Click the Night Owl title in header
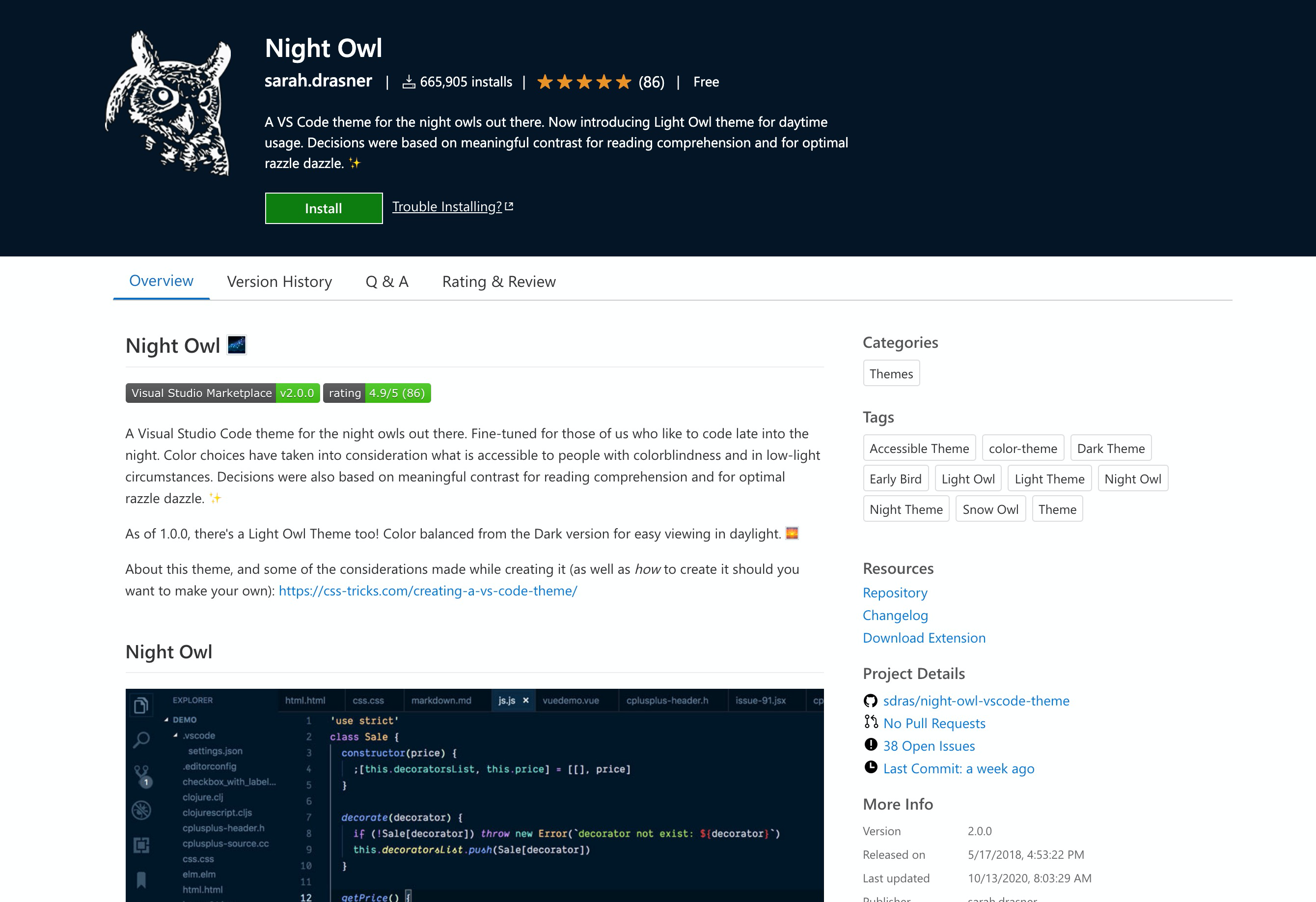This screenshot has height=902, width=1316. [323, 48]
